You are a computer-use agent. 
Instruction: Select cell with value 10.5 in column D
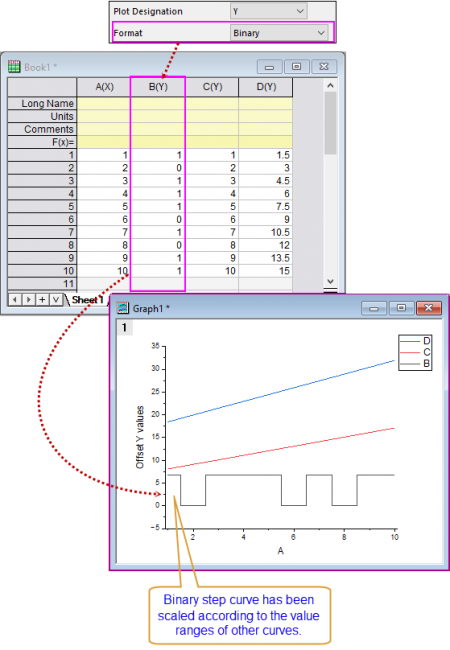[266, 232]
